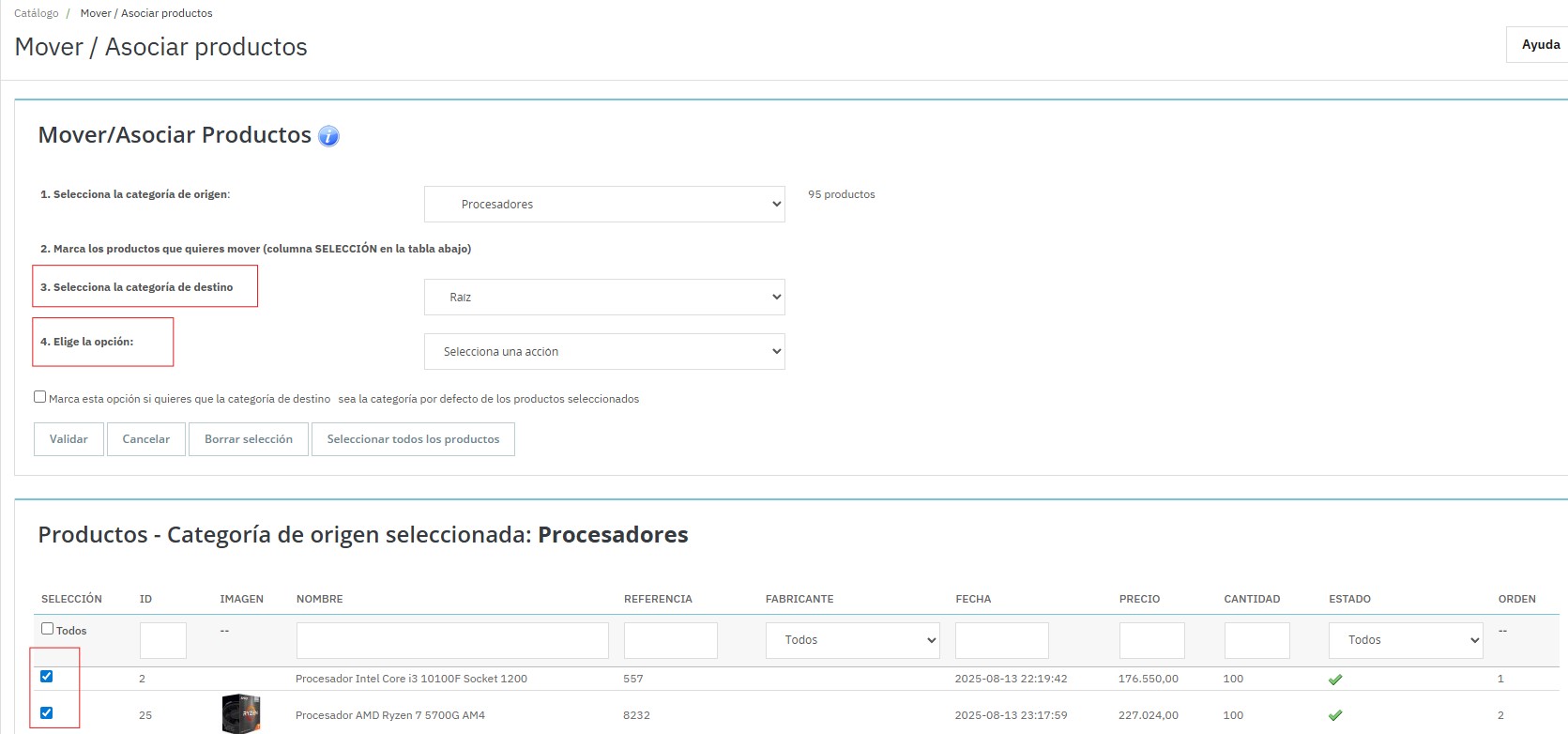Open the Selecciona una accion dropdown
This screenshot has width=1568, height=734.
(x=604, y=352)
